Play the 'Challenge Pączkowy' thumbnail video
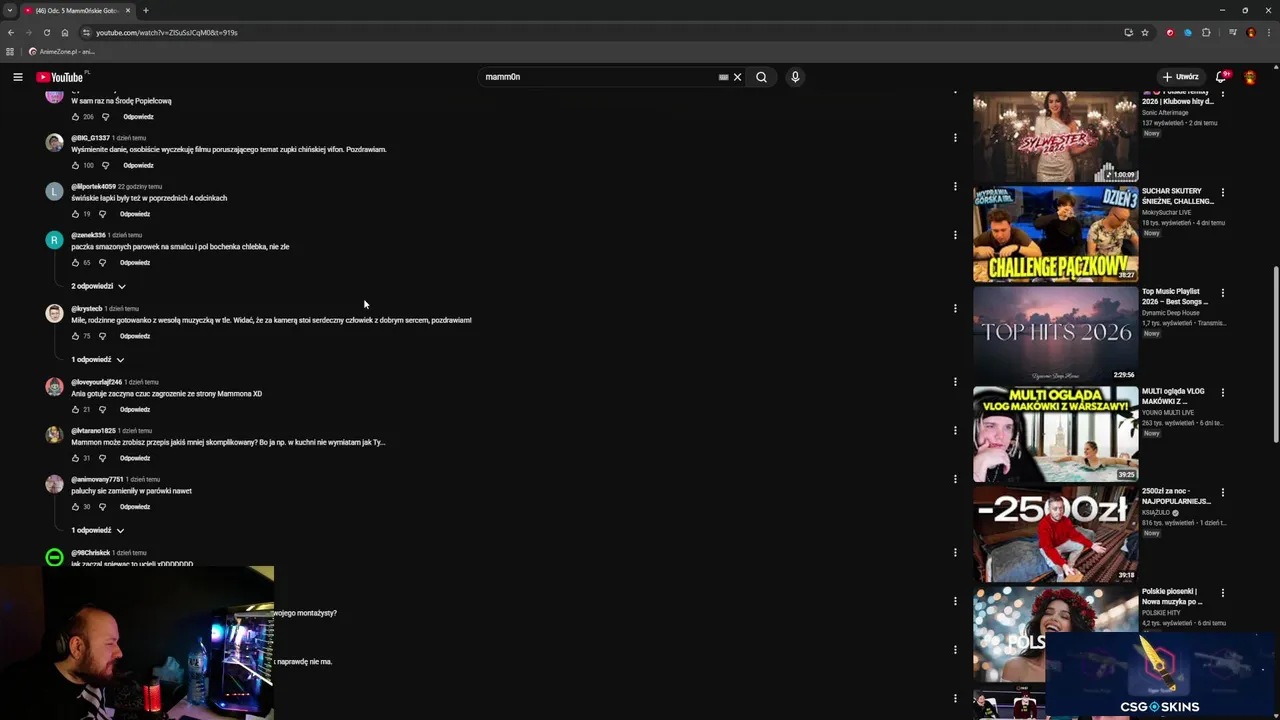1280x720 pixels. tap(1055, 234)
